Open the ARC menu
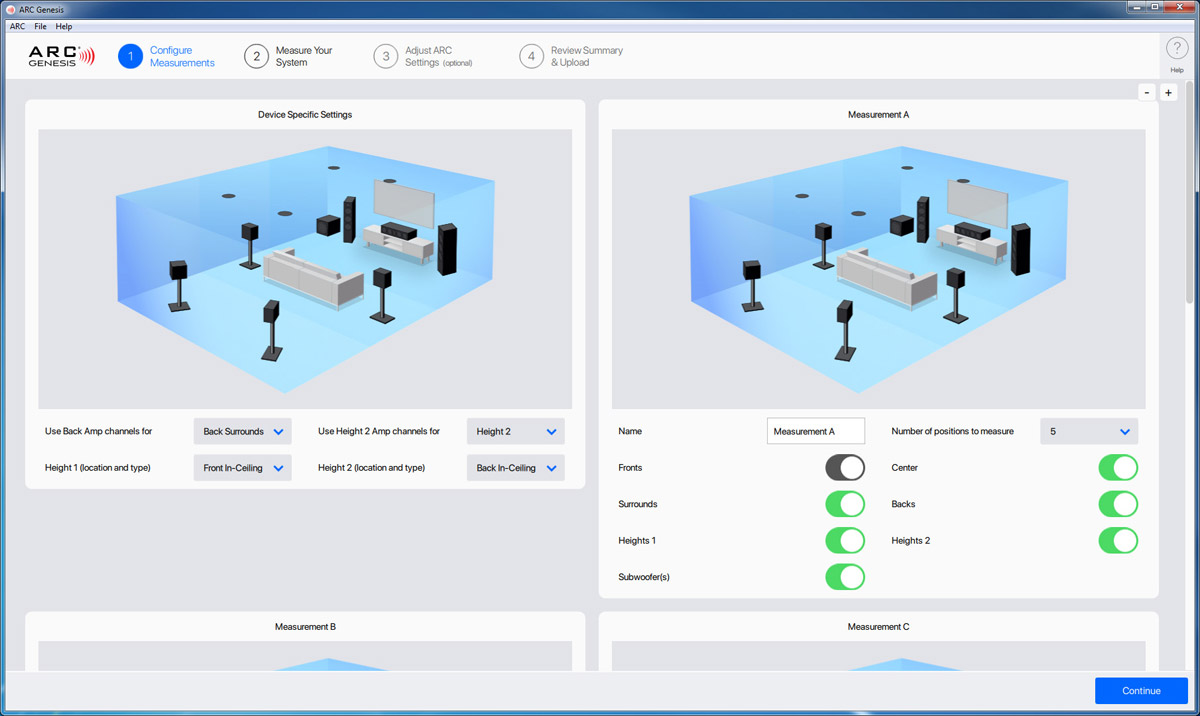Screen dimensions: 1200x716 (x=17, y=27)
